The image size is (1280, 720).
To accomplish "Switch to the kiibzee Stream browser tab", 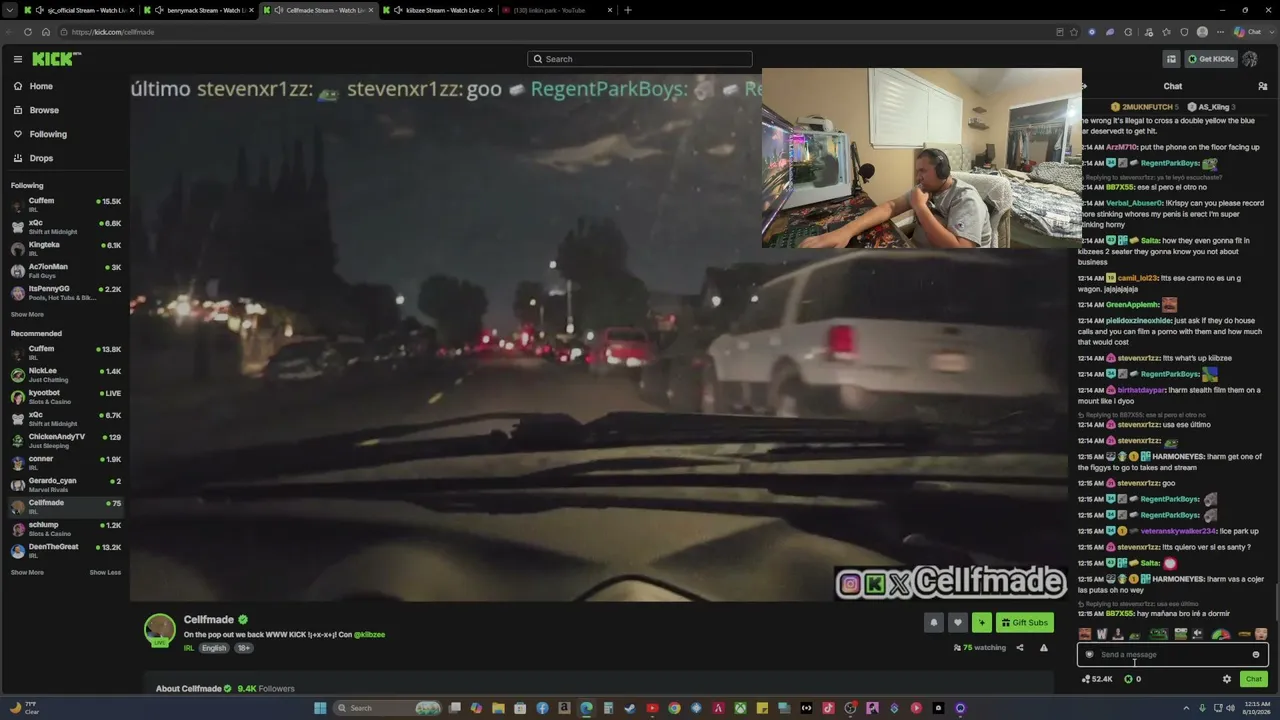I will pyautogui.click(x=437, y=10).
